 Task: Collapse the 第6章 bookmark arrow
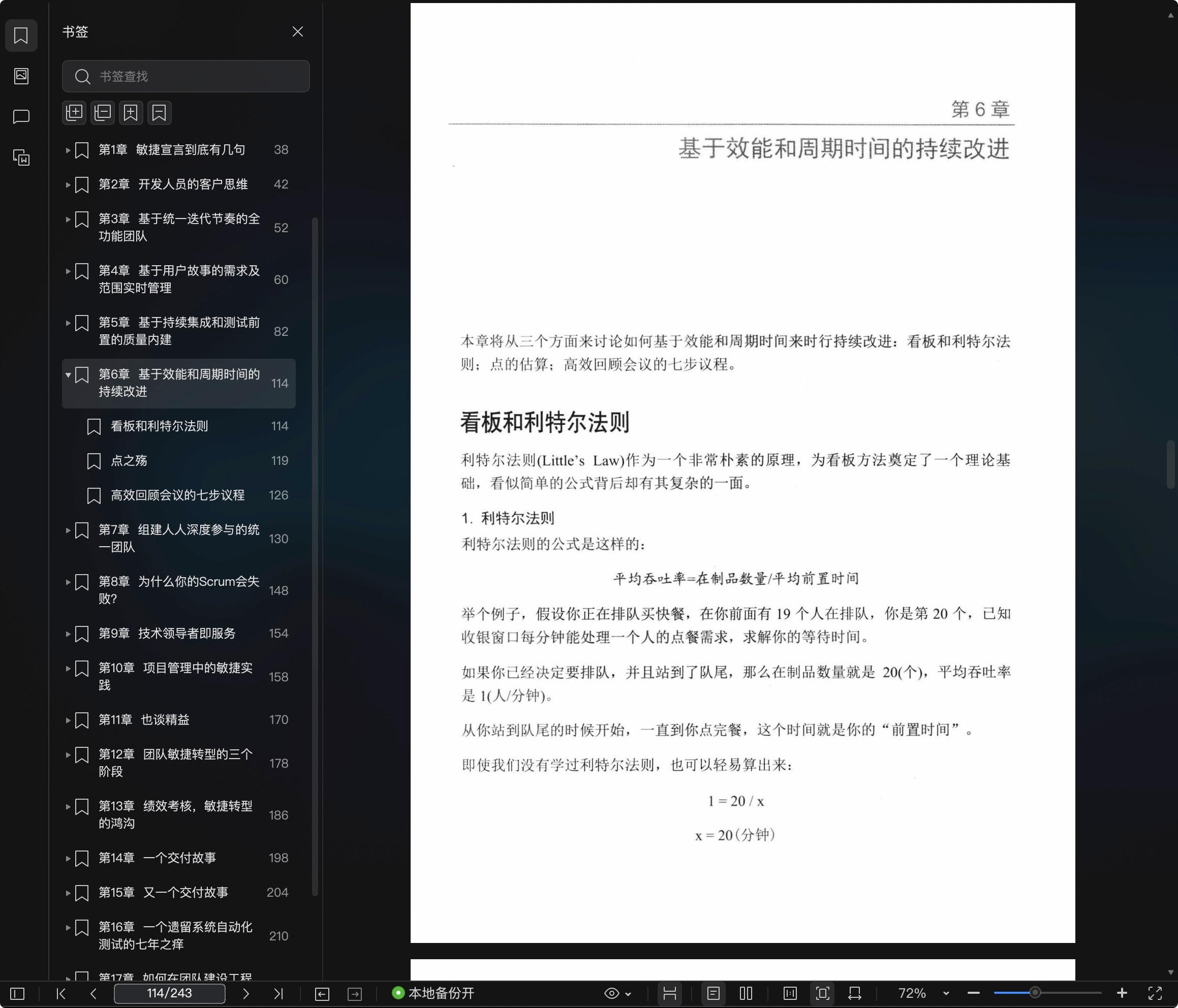point(68,374)
